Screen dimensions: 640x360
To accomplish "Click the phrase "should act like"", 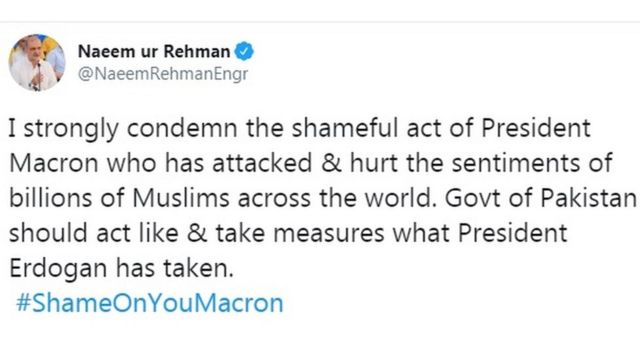I will click(x=94, y=233).
